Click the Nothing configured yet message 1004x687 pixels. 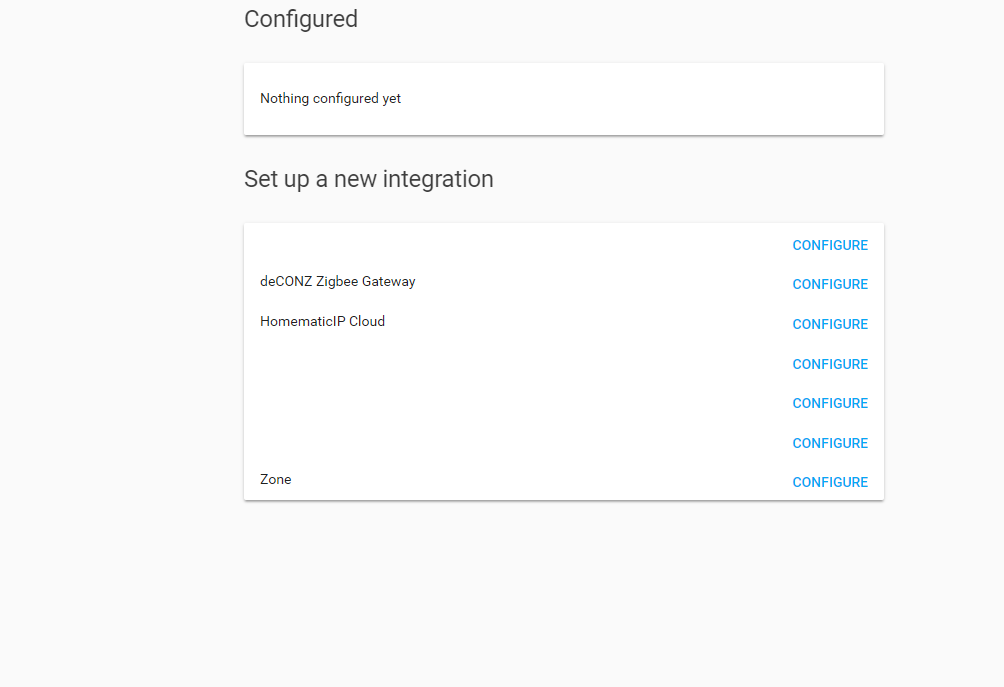click(x=330, y=99)
